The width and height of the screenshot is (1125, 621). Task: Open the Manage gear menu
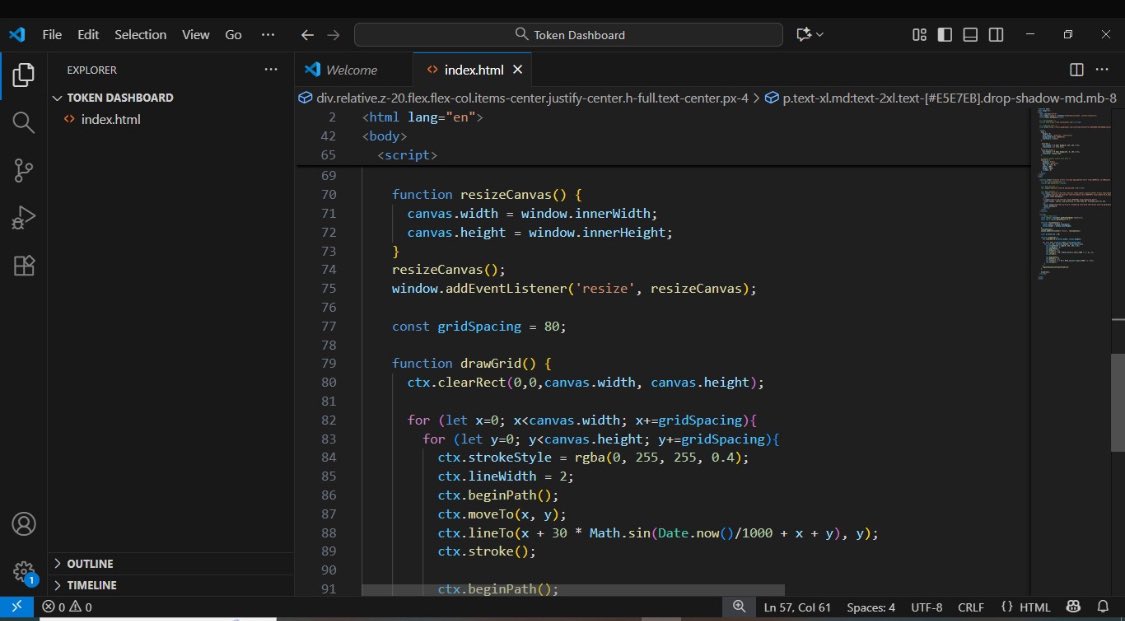pyautogui.click(x=23, y=571)
